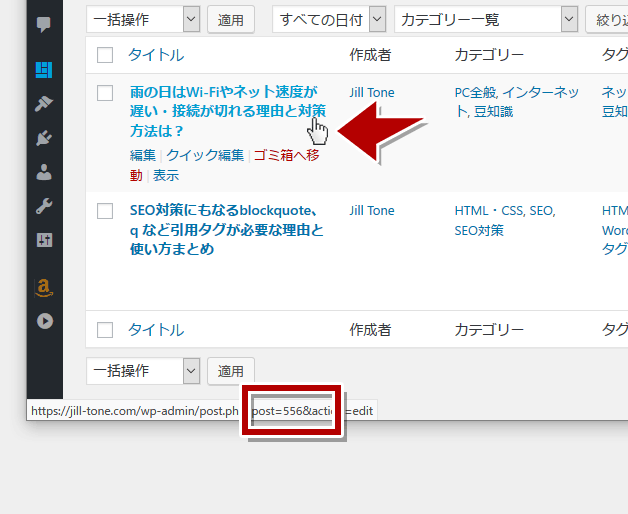Click the bottom 適用 apply button
Image resolution: width=628 pixels, height=514 pixels.
231,371
